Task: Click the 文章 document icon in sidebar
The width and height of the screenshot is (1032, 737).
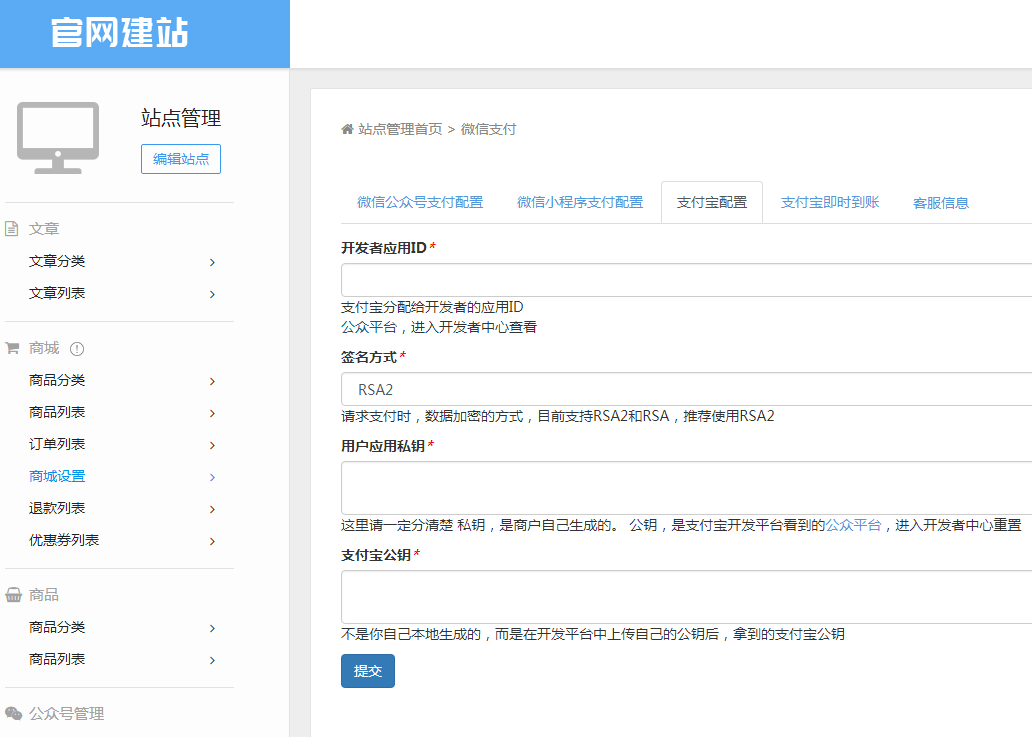Action: 14,228
